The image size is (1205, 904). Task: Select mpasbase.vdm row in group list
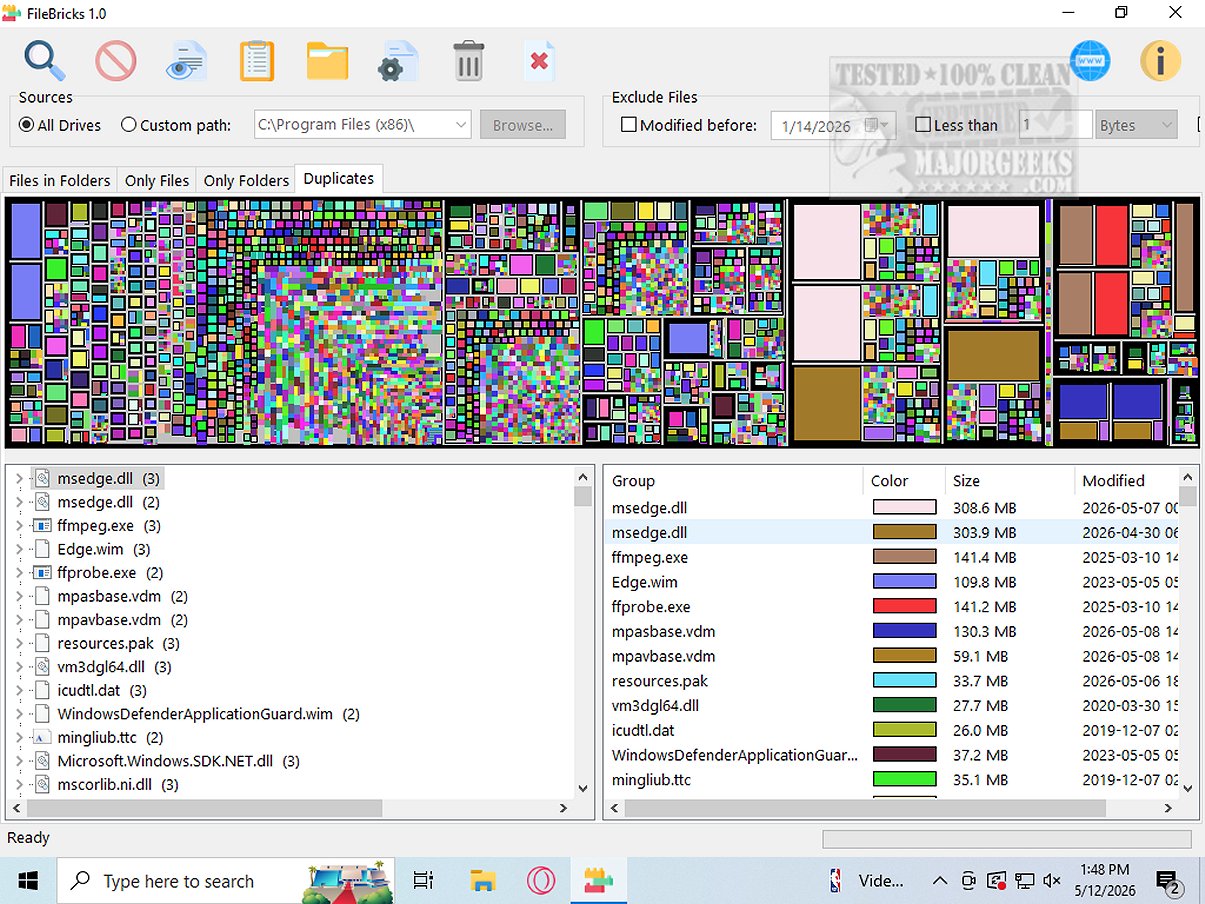point(892,632)
